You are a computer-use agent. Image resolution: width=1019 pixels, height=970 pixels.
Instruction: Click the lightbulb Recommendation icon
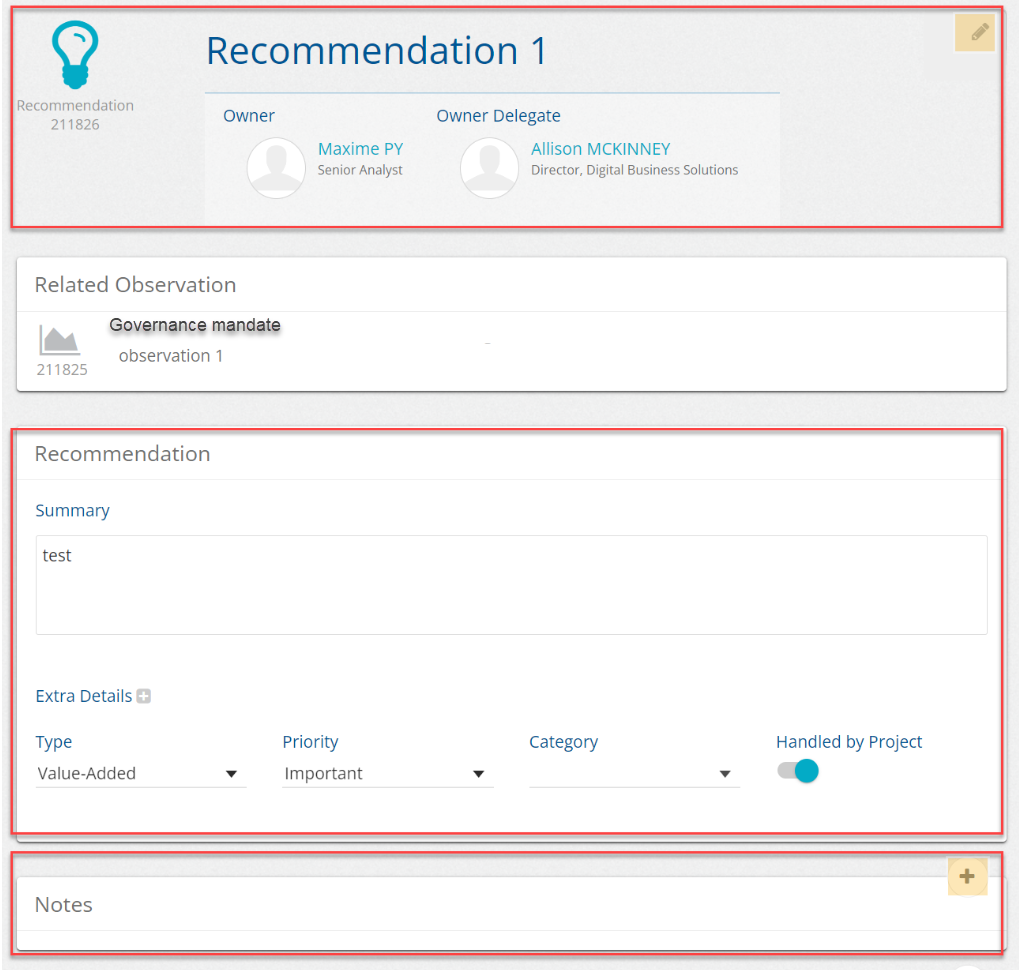click(76, 56)
